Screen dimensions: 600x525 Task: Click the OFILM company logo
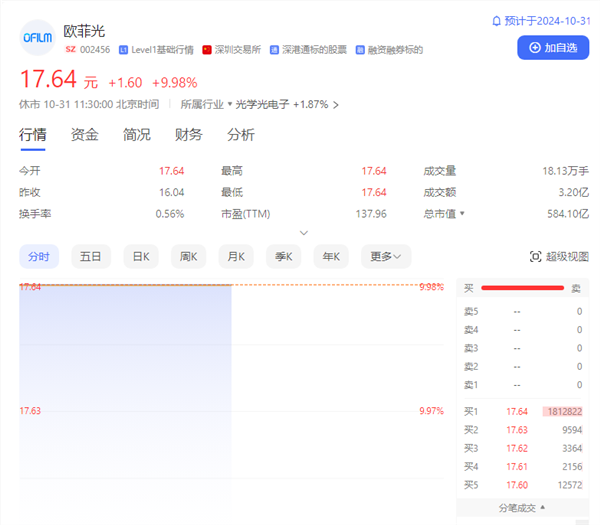38,38
